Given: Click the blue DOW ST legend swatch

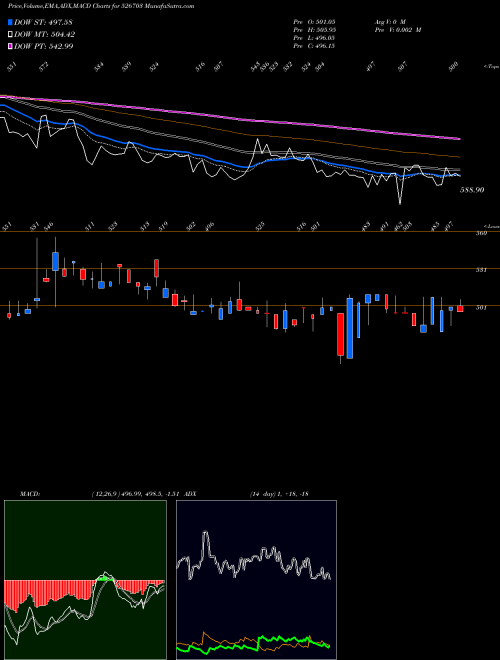Looking at the screenshot, I should click(x=10, y=22).
